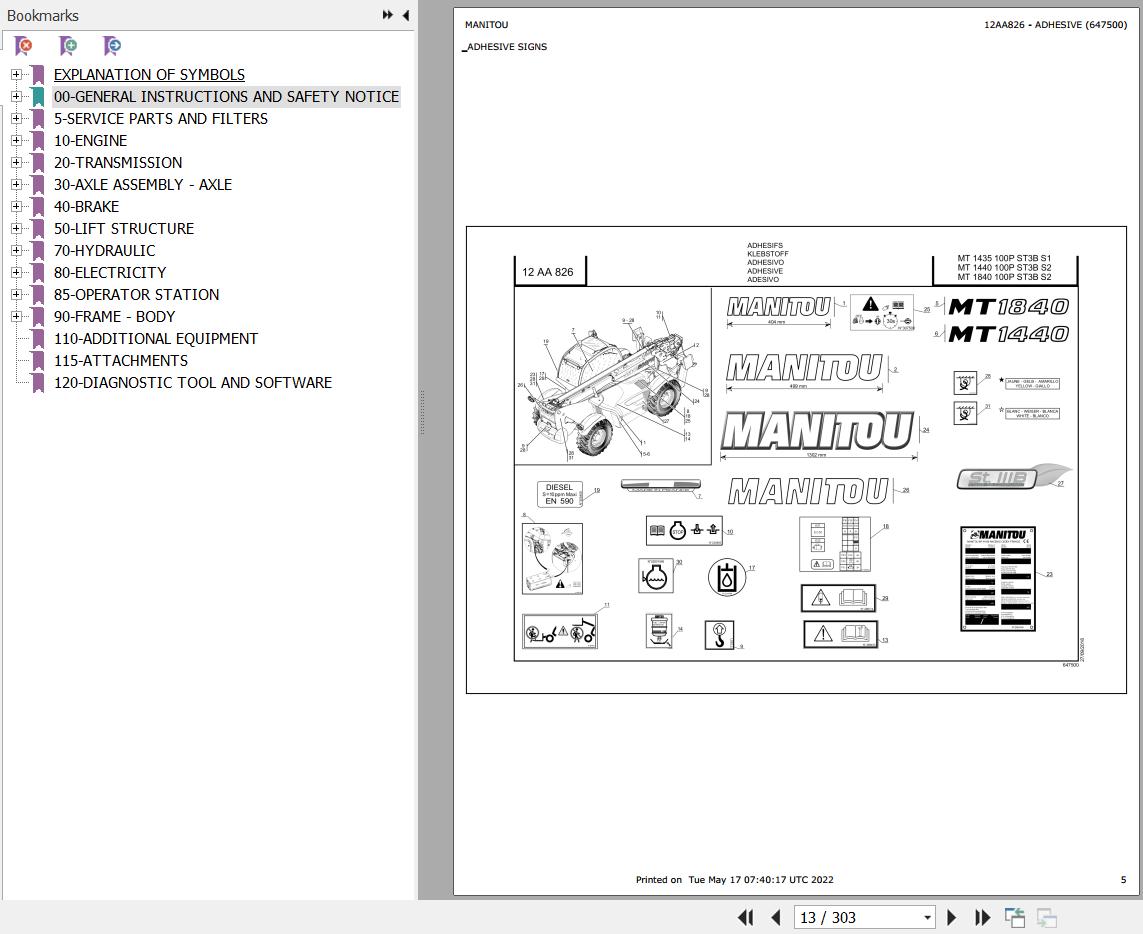This screenshot has height=934, width=1143.
Task: Go to the first page
Action: pyautogui.click(x=746, y=917)
